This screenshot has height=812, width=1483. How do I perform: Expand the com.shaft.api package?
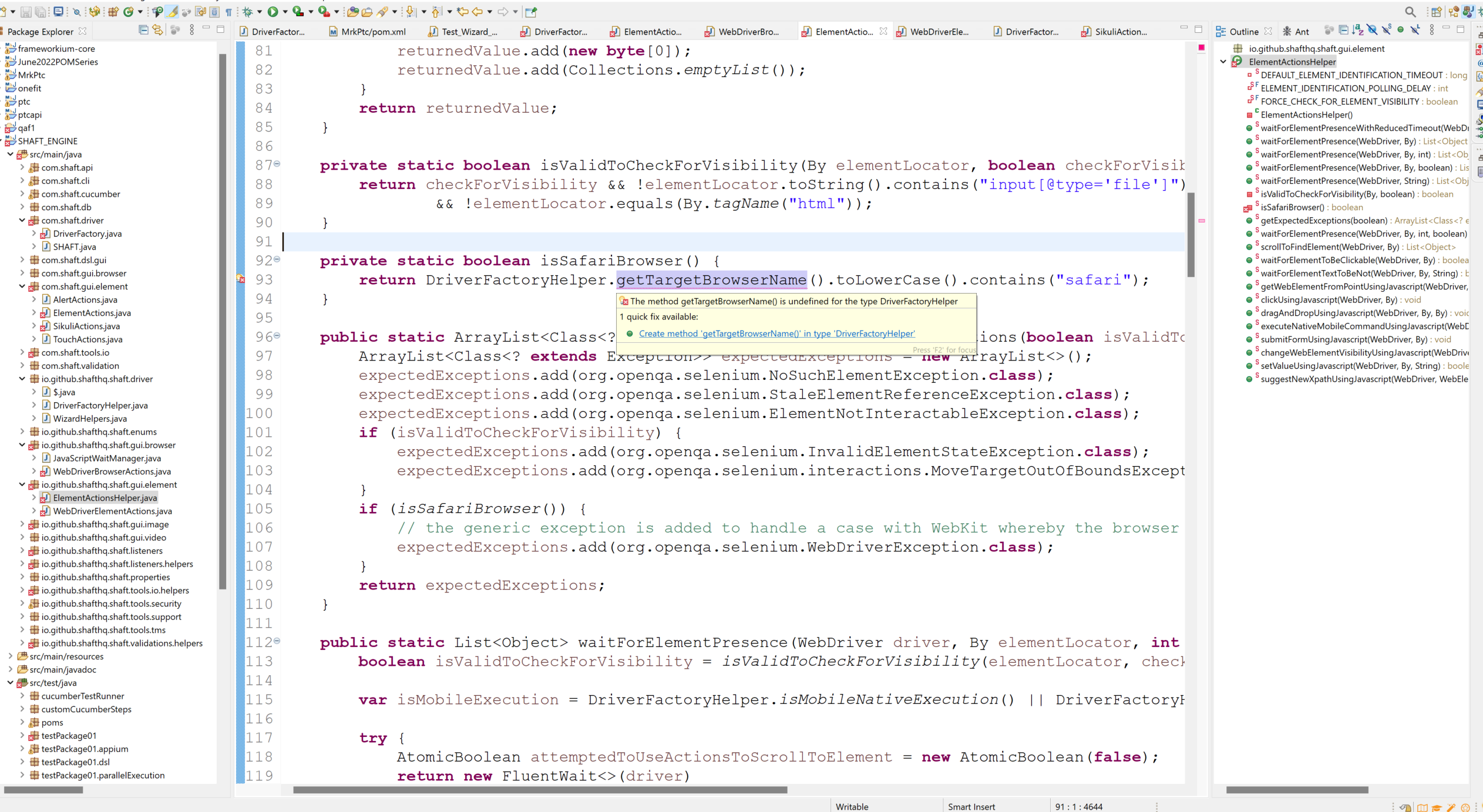(x=22, y=167)
